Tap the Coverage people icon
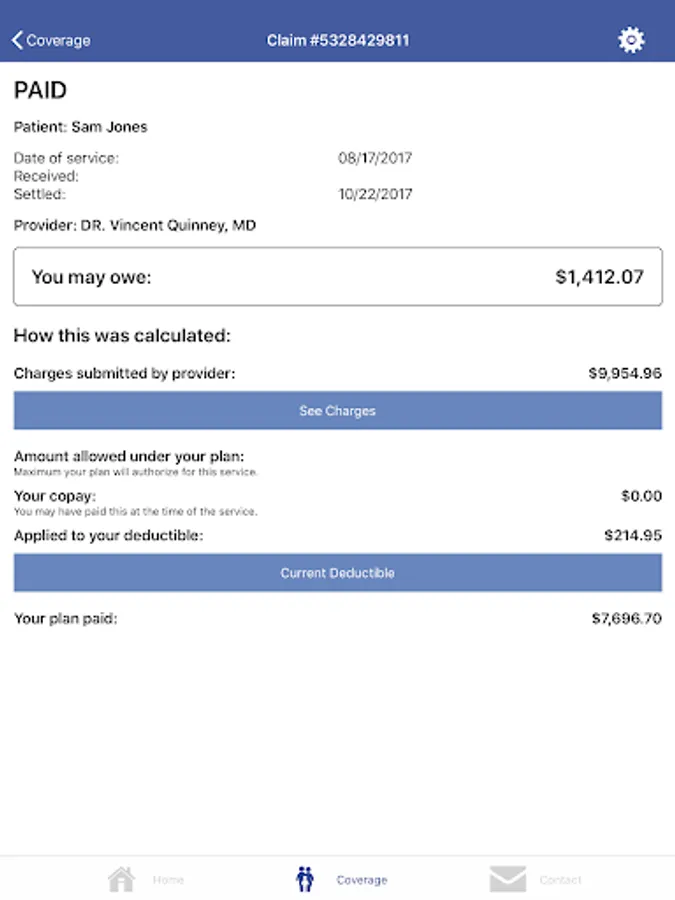Screen dimensions: 675x900 (x=306, y=879)
